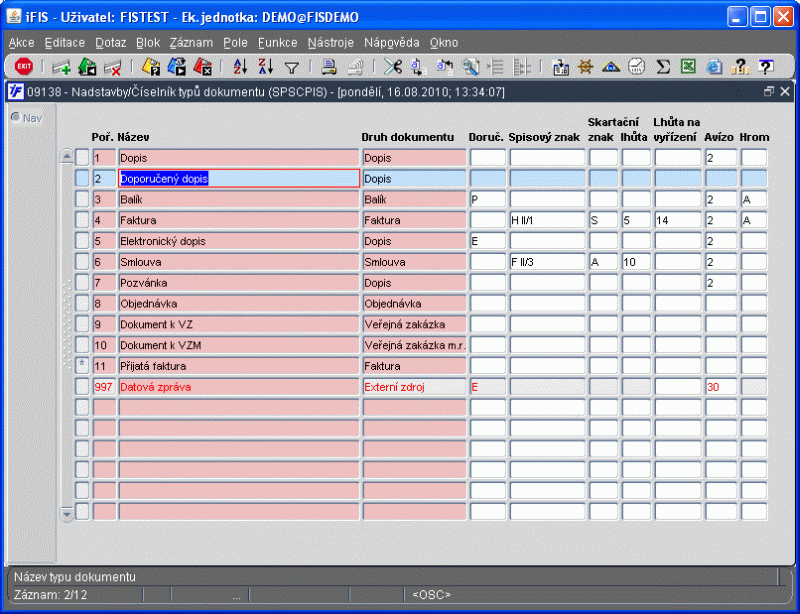Image resolution: width=800 pixels, height=614 pixels.
Task: Select the Nav radio button
Action: click(x=16, y=117)
